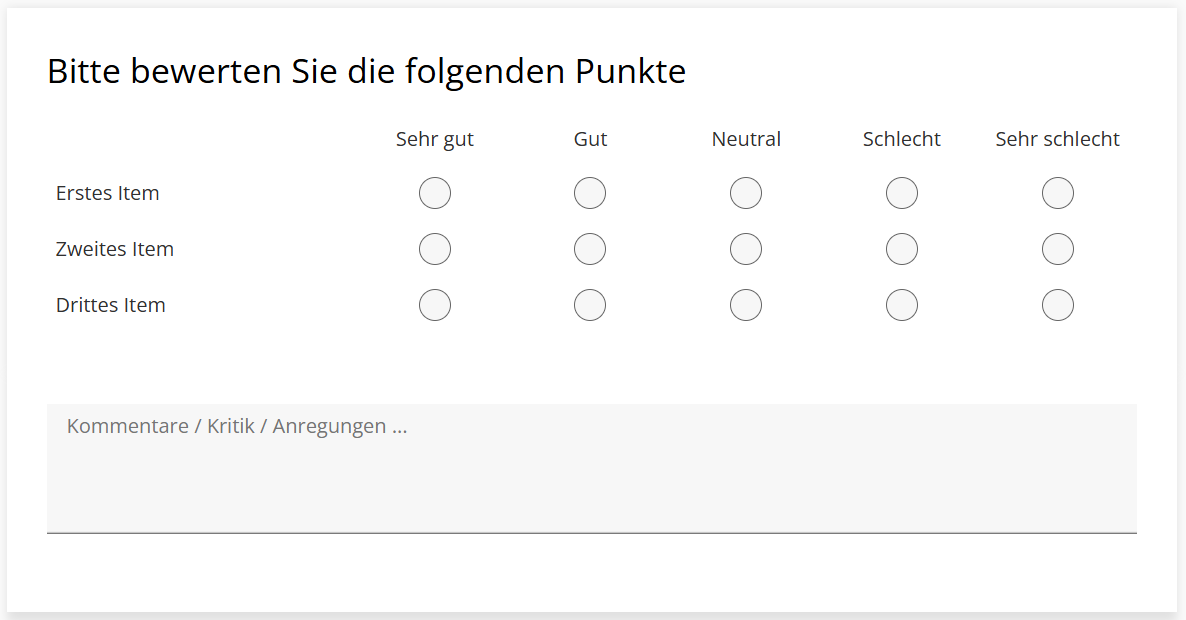Rate Drittes Item Sehr schlecht
This screenshot has width=1186, height=620.
click(1058, 305)
